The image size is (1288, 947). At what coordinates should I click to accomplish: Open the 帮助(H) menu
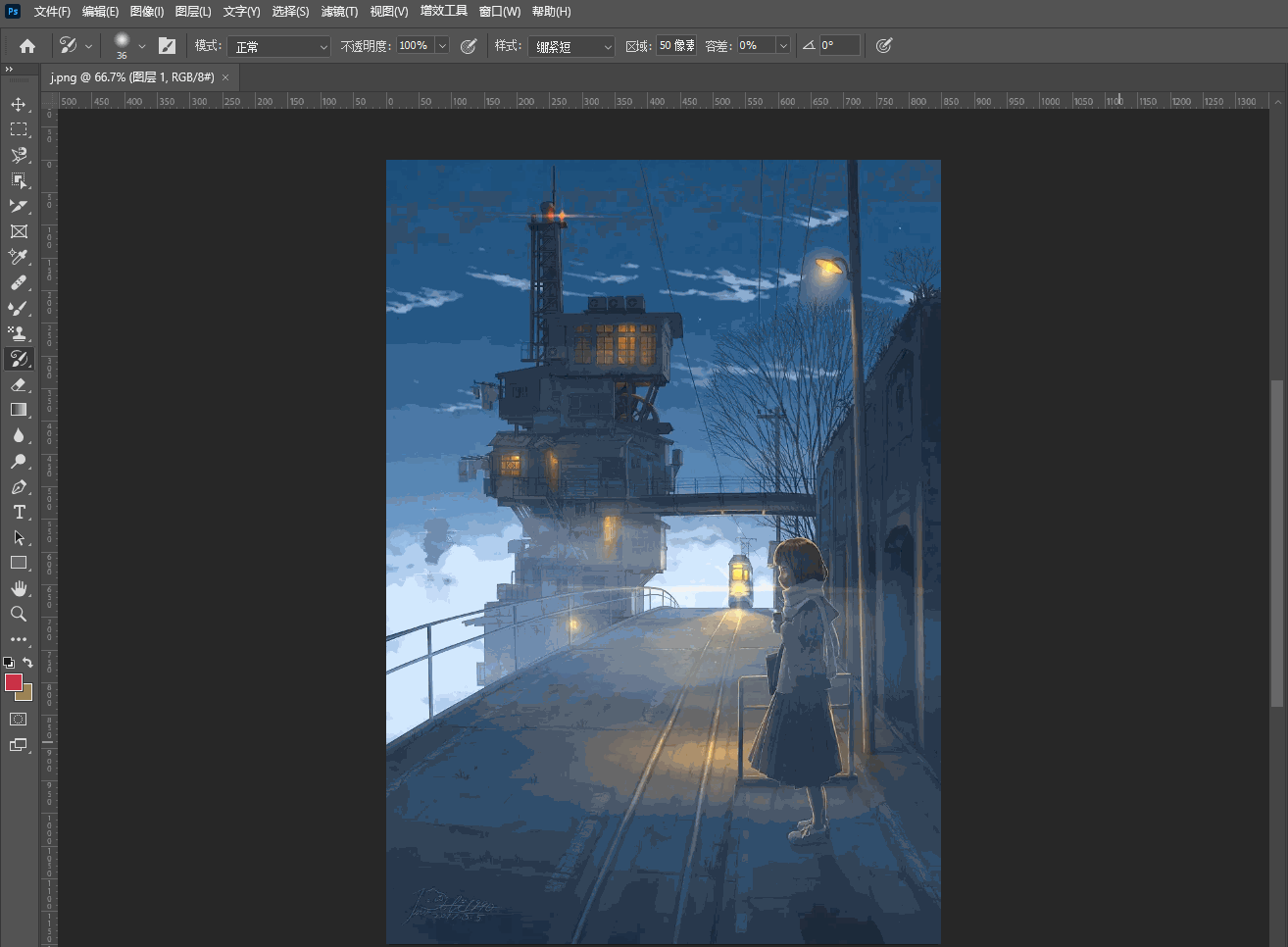click(x=551, y=12)
